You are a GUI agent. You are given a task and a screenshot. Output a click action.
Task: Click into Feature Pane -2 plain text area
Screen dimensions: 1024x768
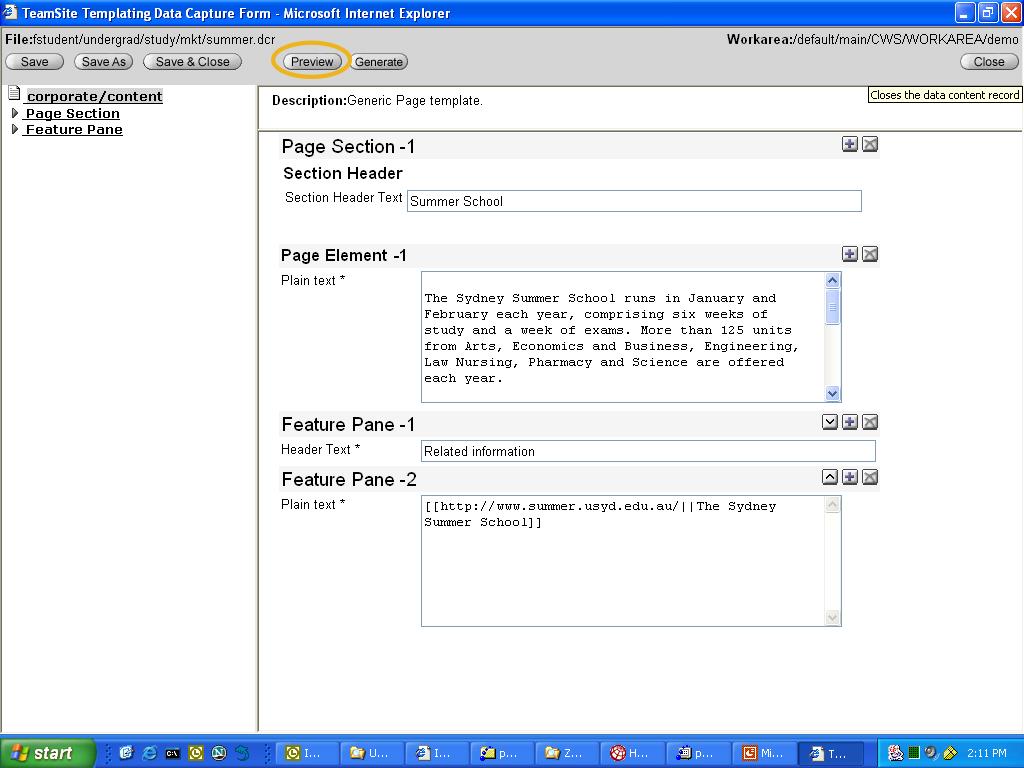point(624,561)
